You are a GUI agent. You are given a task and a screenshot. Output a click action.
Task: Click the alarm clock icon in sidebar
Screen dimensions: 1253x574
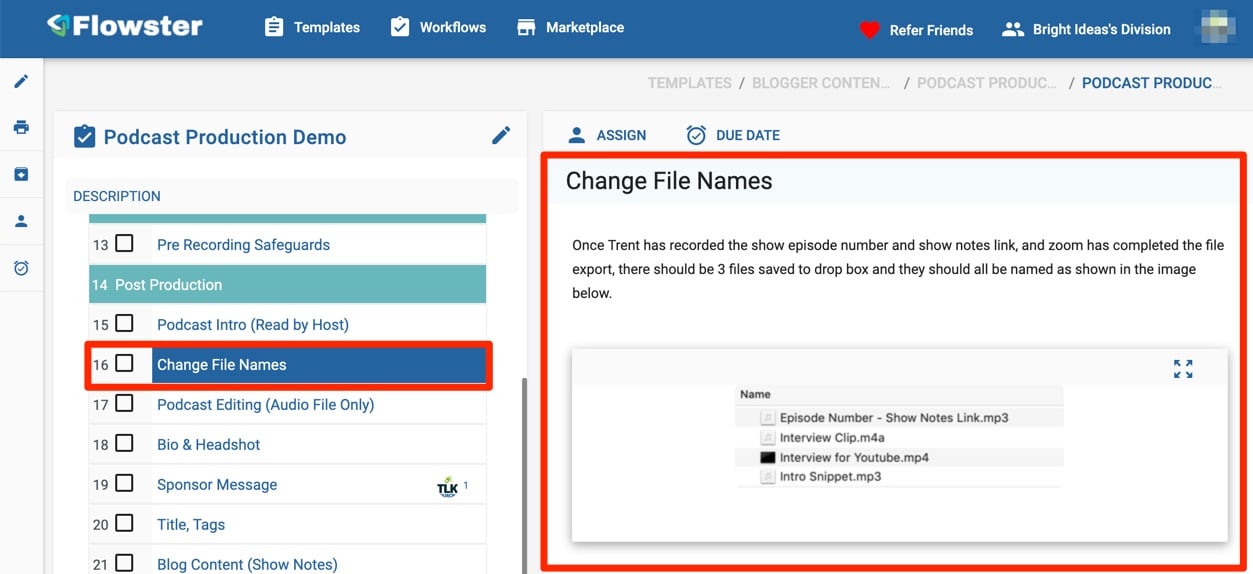click(21, 268)
